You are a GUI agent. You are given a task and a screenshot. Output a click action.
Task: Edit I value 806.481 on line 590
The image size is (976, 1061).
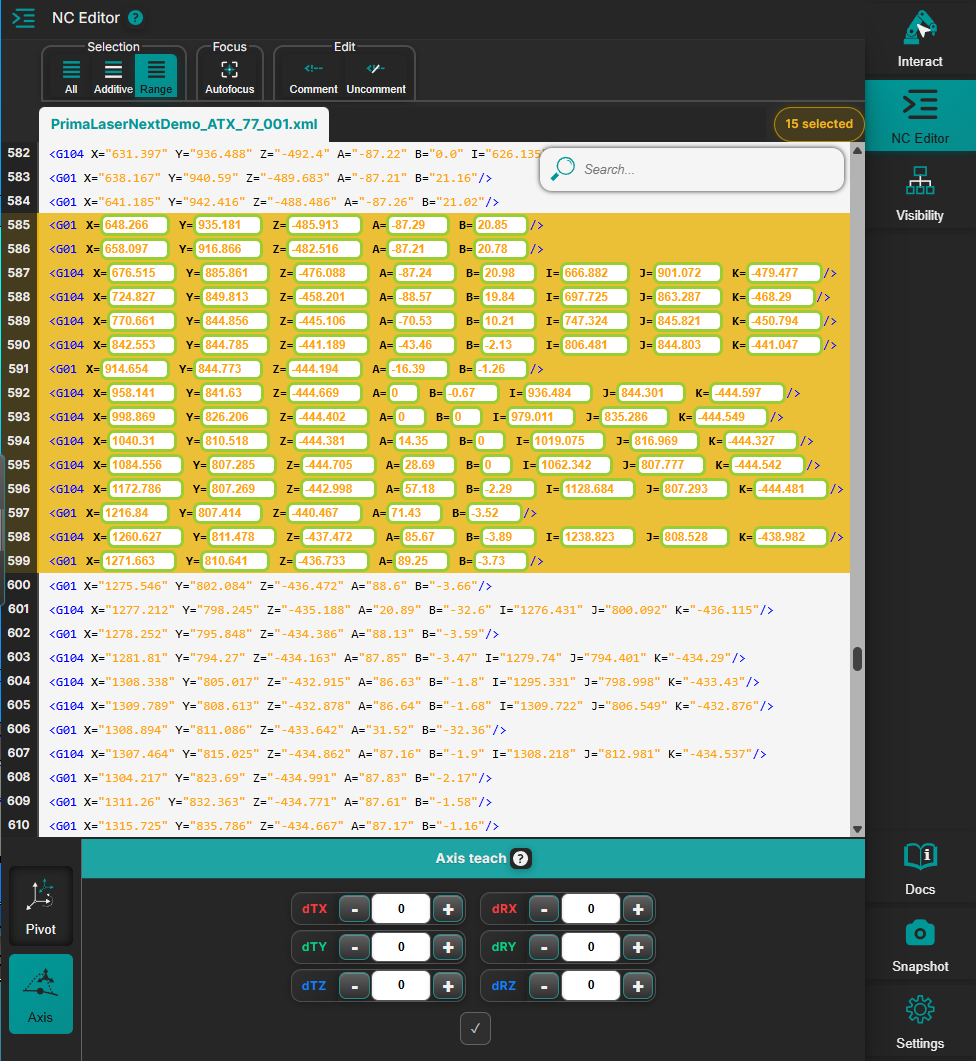tap(594, 345)
